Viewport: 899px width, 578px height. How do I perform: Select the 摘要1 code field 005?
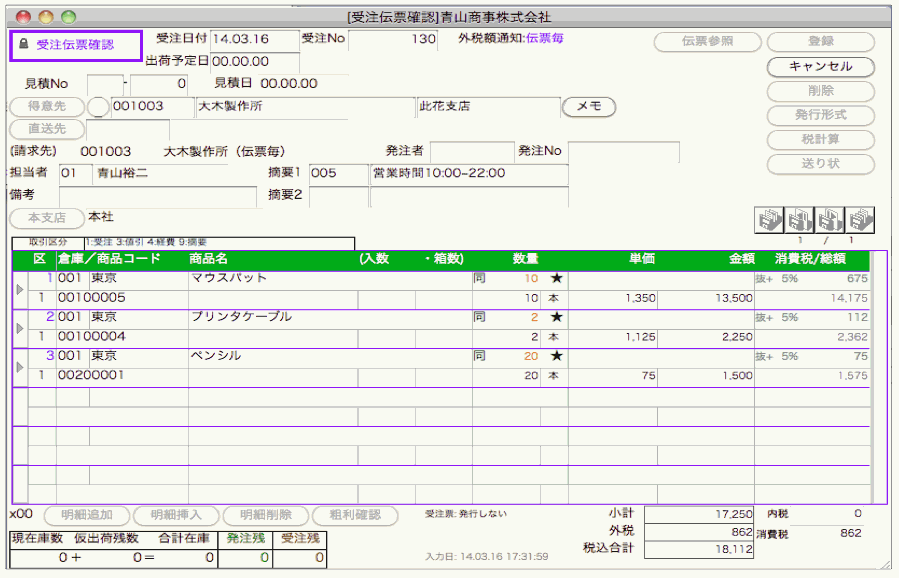coord(339,173)
